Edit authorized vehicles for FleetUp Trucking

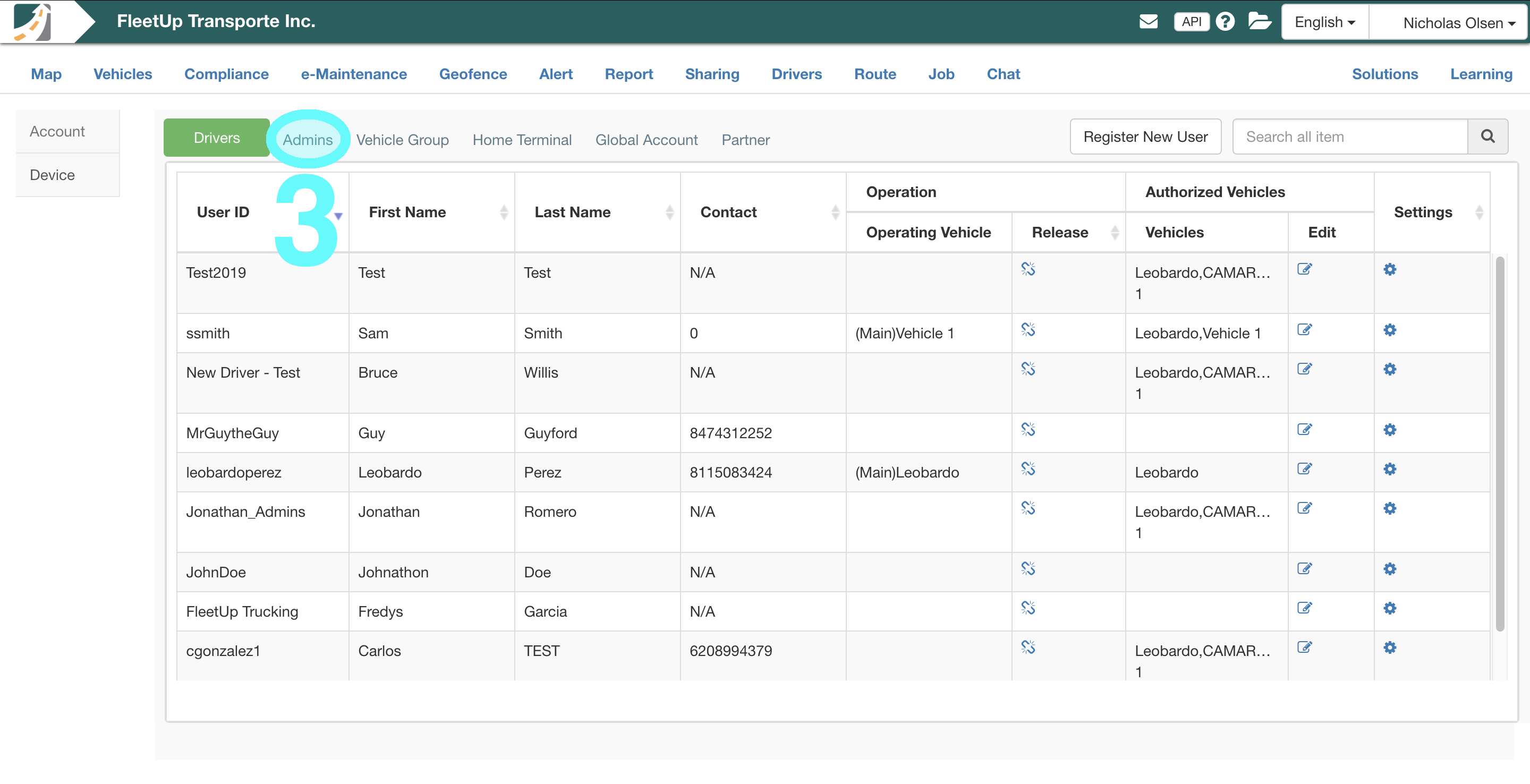[1304, 608]
